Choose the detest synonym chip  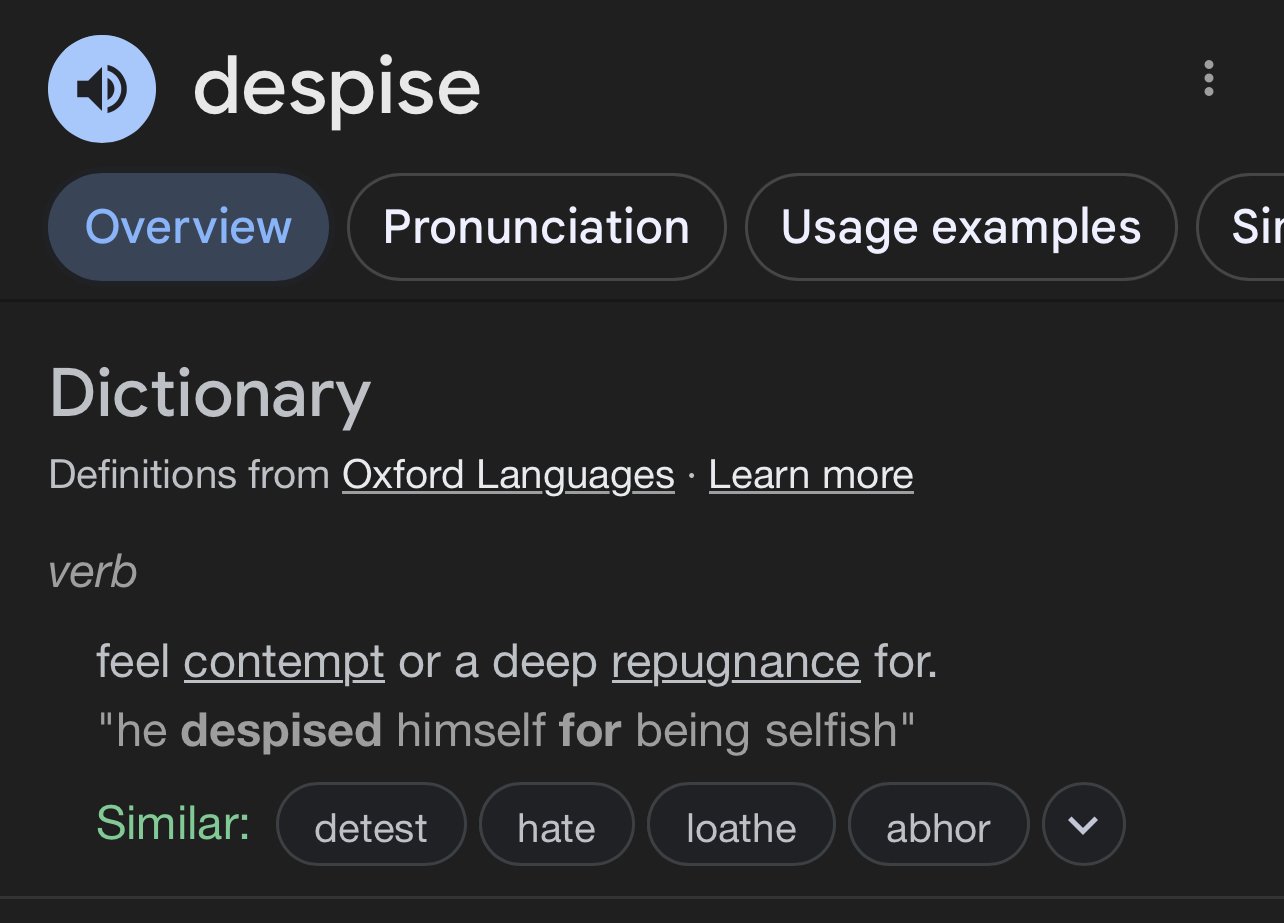pyautogui.click(x=371, y=827)
